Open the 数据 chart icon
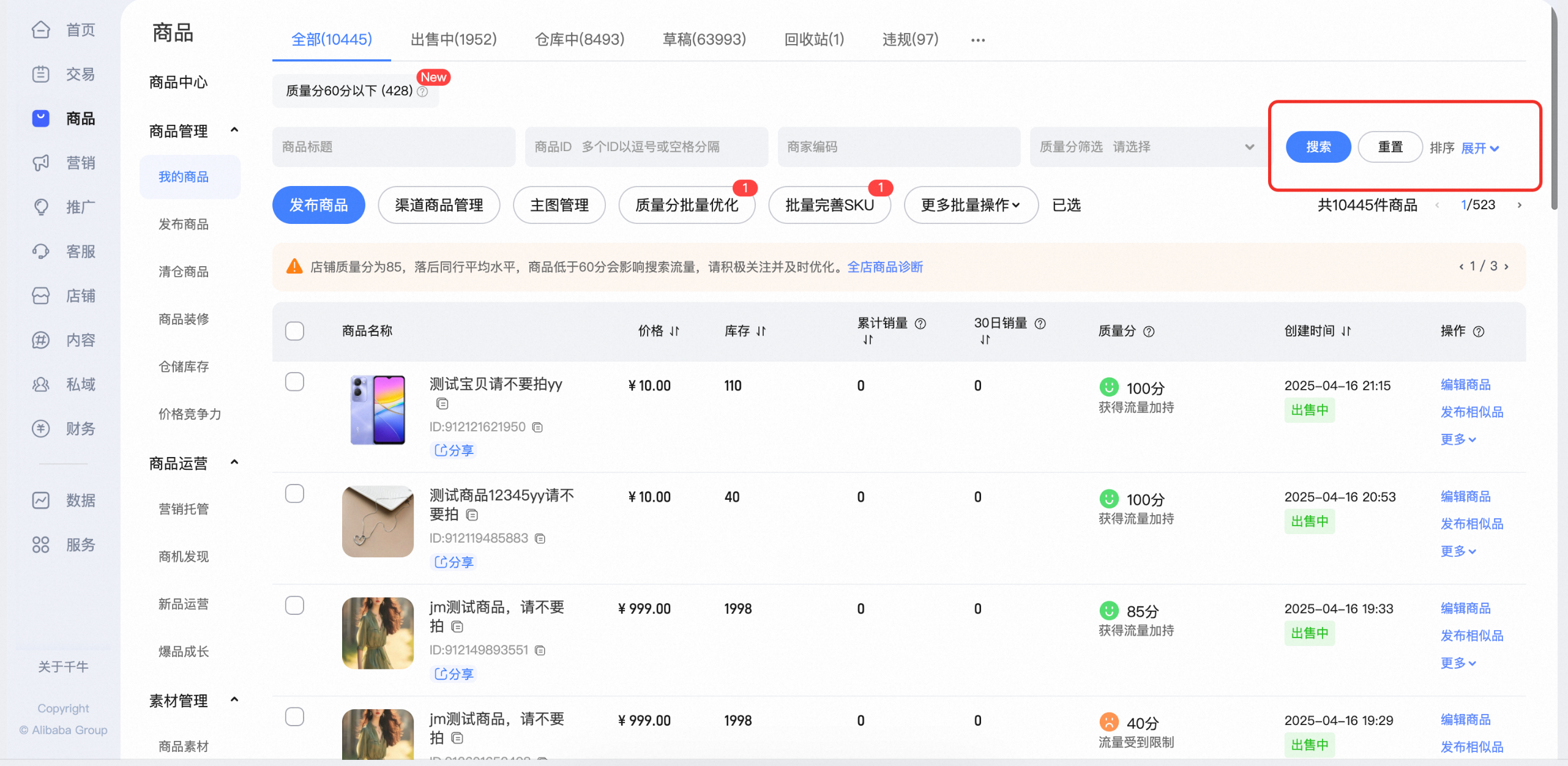This screenshot has height=766, width=1568. pos(41,500)
